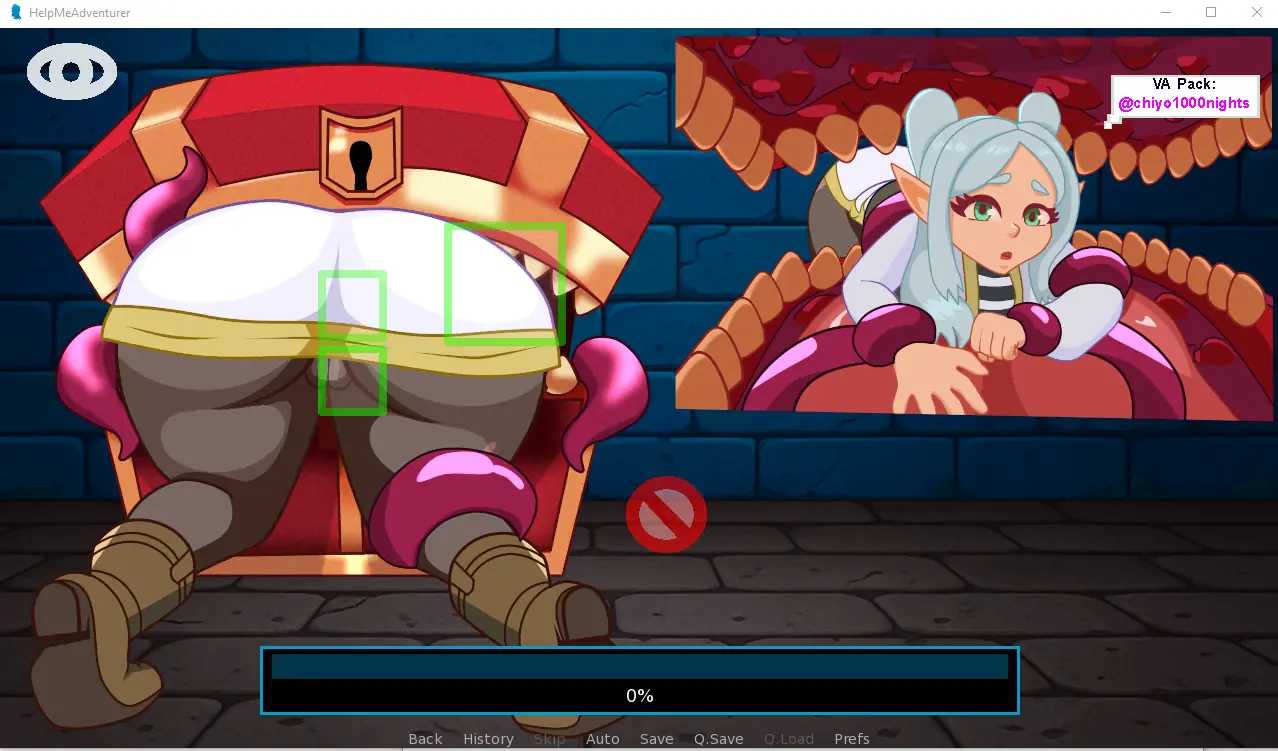Hide the game UI using the eye icon

coord(71,71)
